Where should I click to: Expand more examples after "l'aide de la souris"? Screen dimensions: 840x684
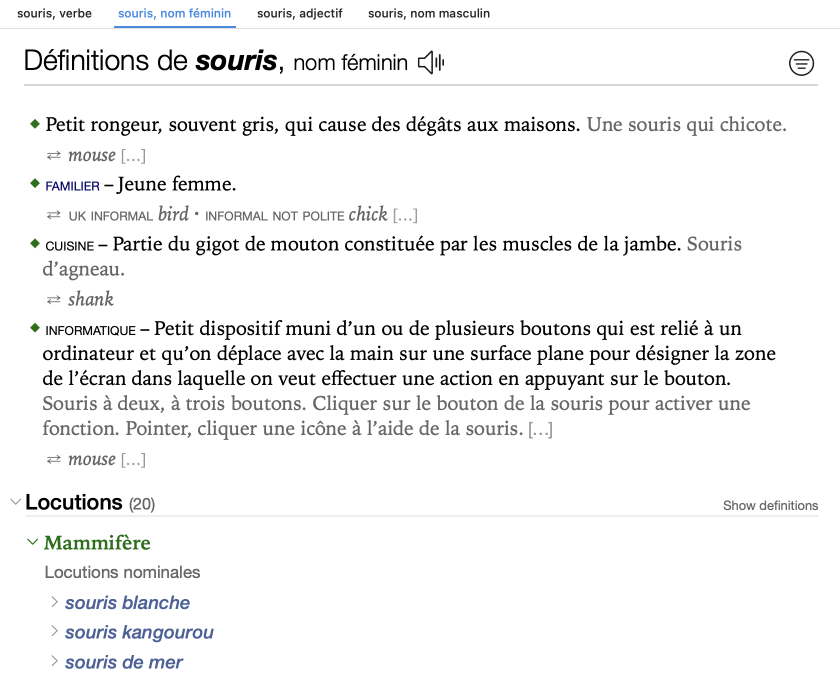coord(540,430)
